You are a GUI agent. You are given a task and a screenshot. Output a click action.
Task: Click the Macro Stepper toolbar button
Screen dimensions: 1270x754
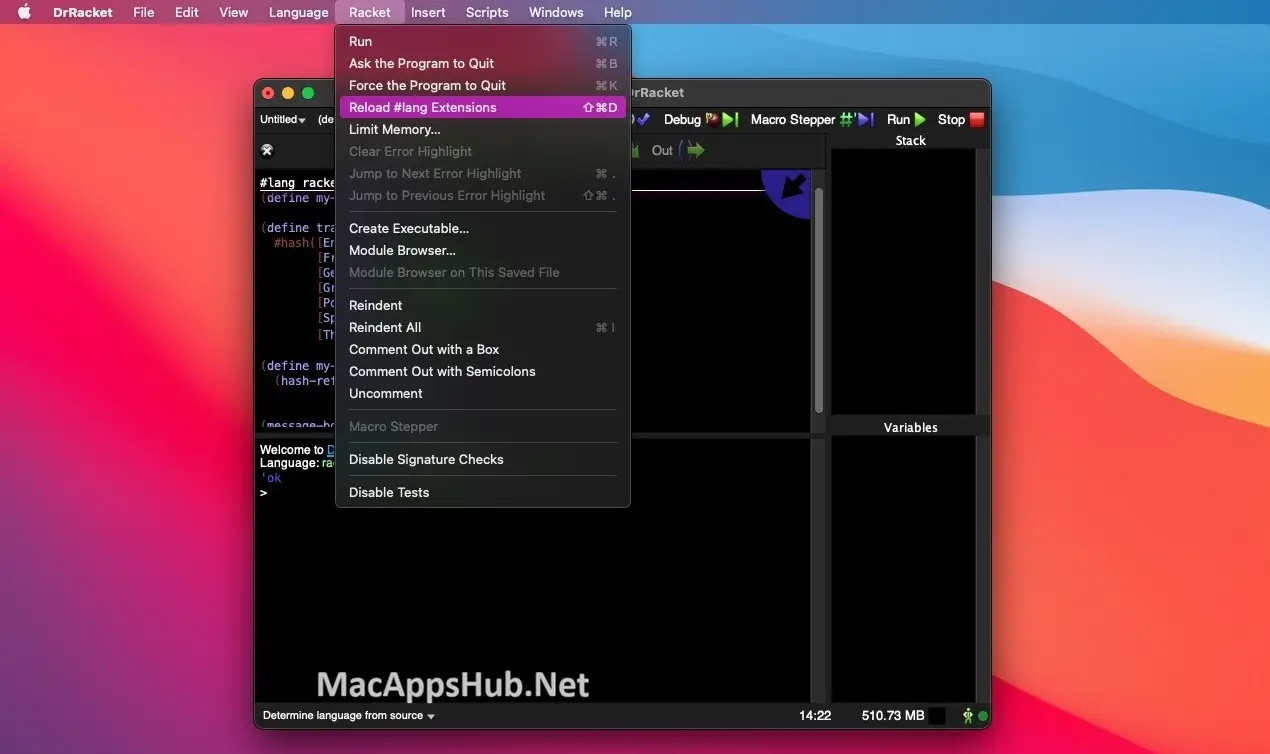tap(811, 119)
